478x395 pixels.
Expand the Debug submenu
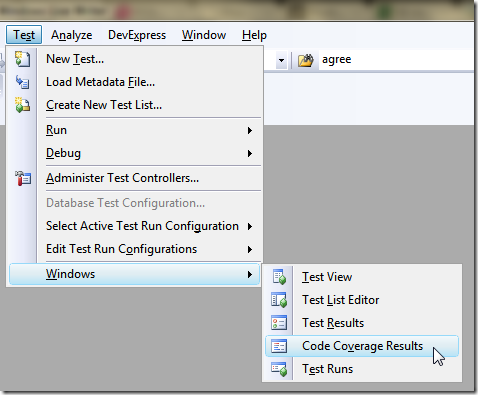pyautogui.click(x=135, y=153)
